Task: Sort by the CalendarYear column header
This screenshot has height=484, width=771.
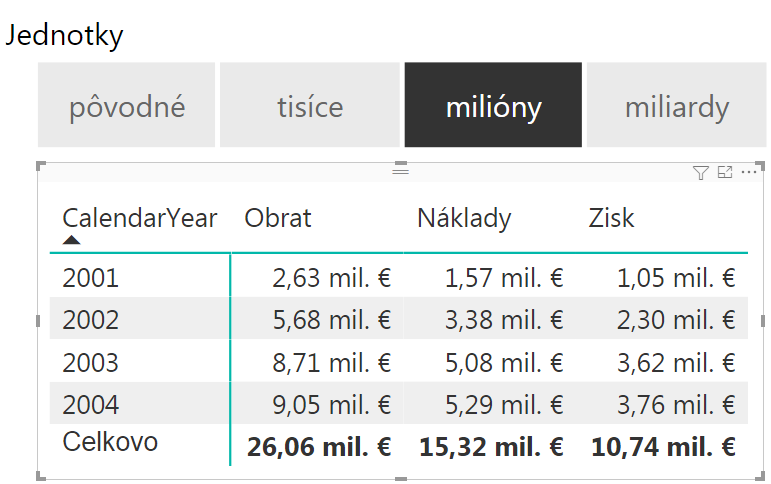Action: [x=140, y=218]
